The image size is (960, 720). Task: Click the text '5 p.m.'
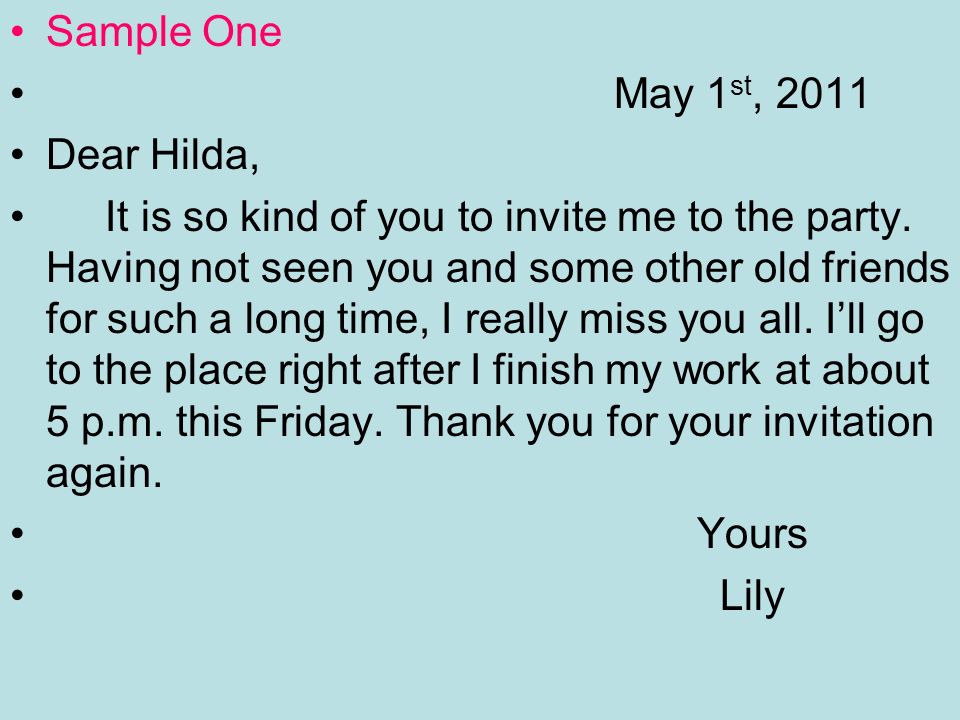[x=105, y=423]
